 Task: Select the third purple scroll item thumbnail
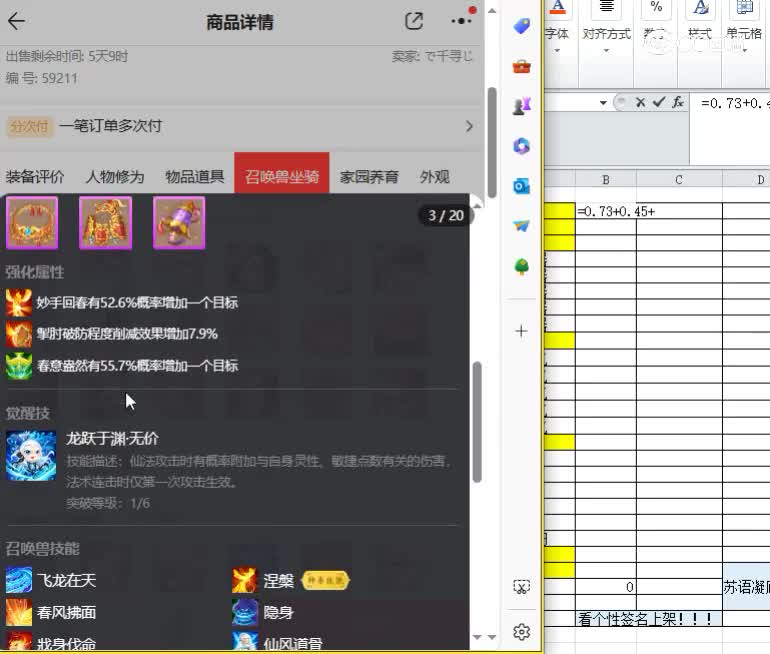click(x=179, y=223)
